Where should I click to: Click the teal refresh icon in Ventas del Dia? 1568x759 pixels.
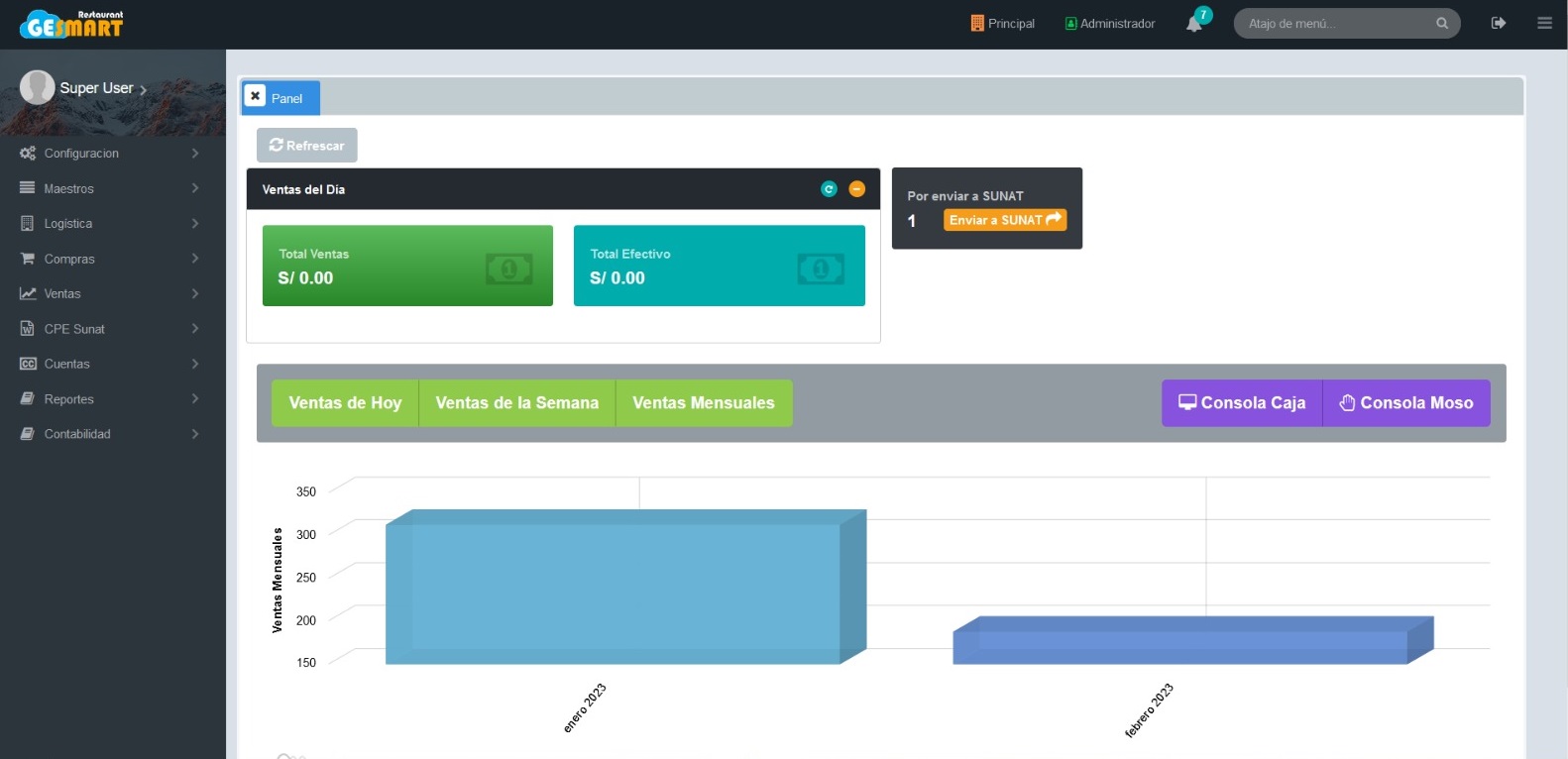829,189
